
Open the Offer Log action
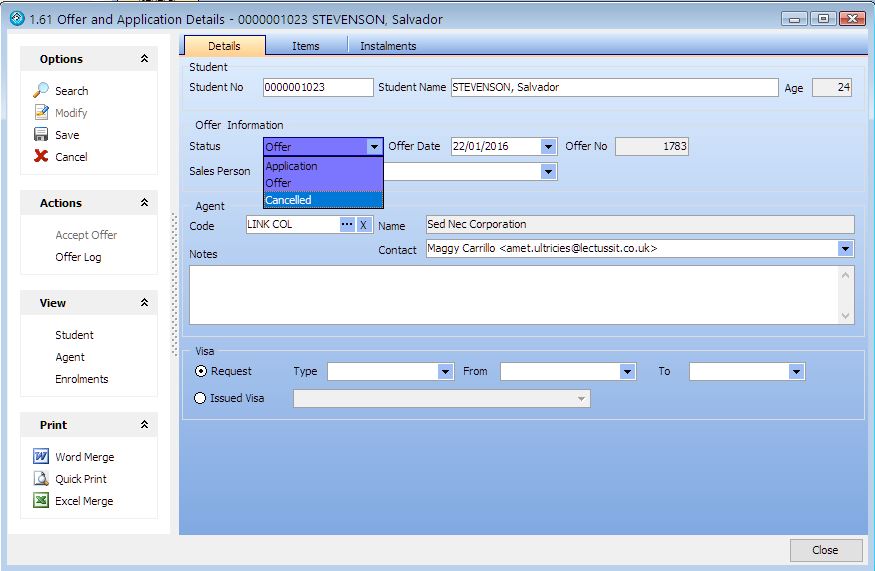pos(78,257)
